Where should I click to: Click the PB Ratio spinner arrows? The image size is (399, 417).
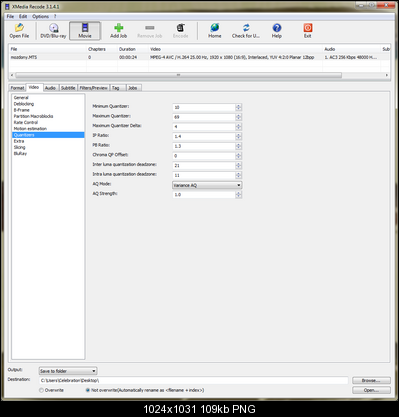(238, 146)
